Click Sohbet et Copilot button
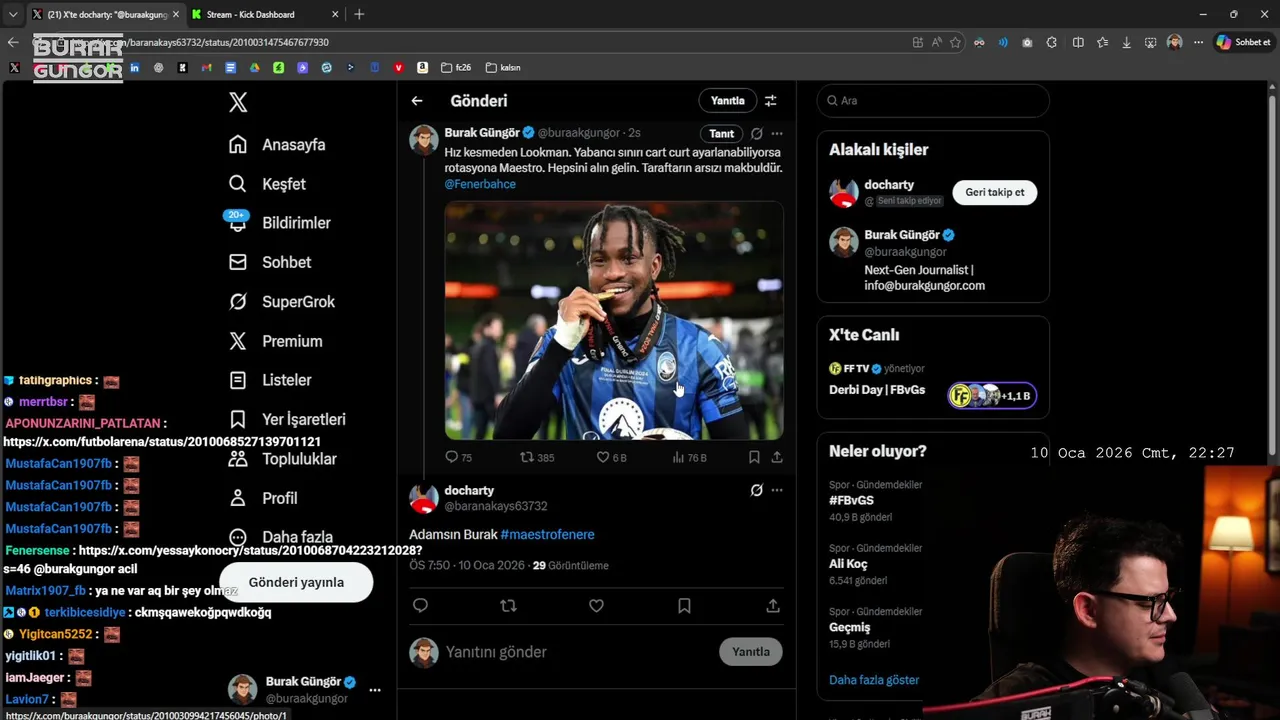This screenshot has height=720, width=1280. pyautogui.click(x=1243, y=42)
